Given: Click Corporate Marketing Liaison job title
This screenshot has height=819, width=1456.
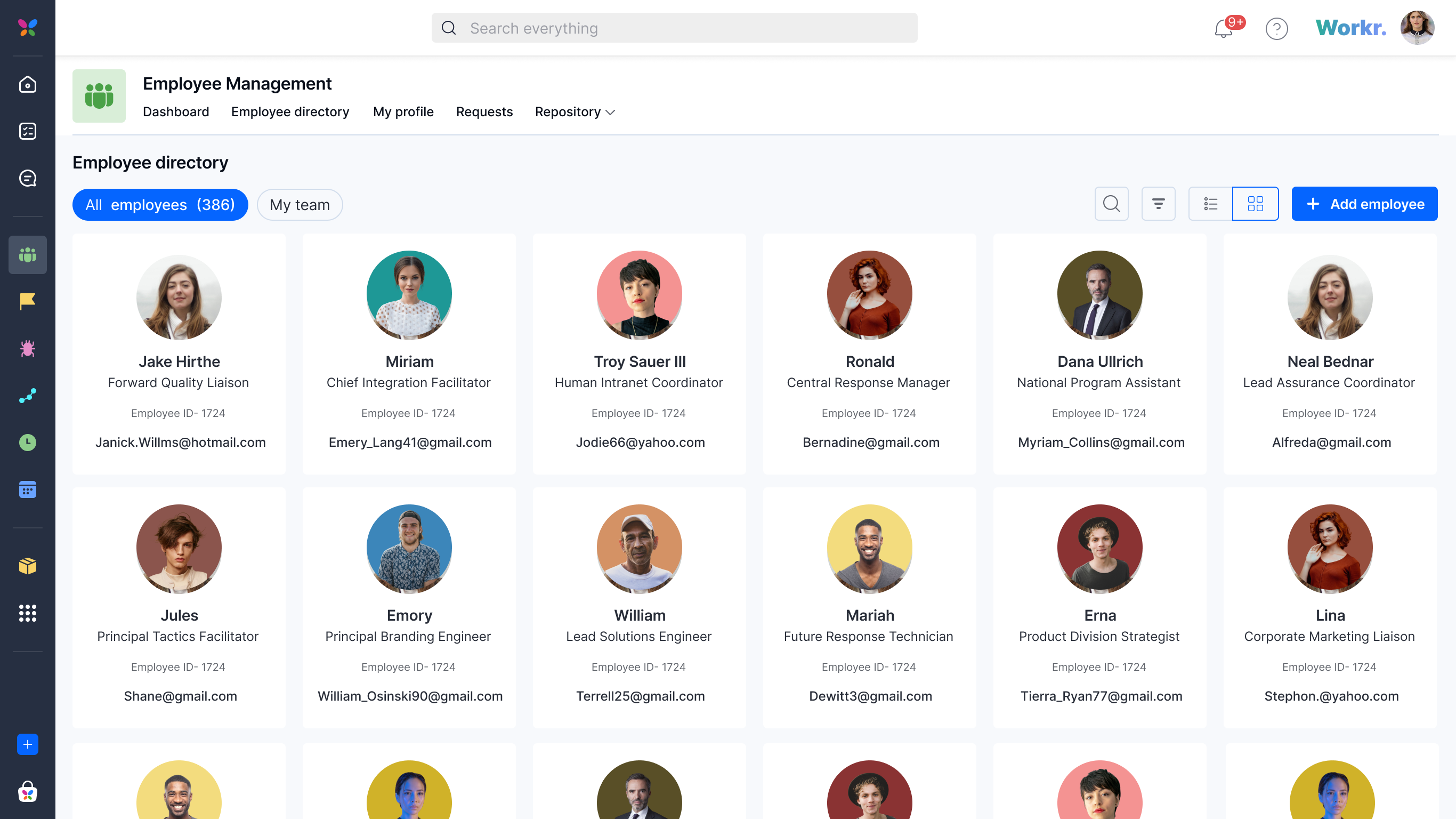Looking at the screenshot, I should coord(1329,636).
